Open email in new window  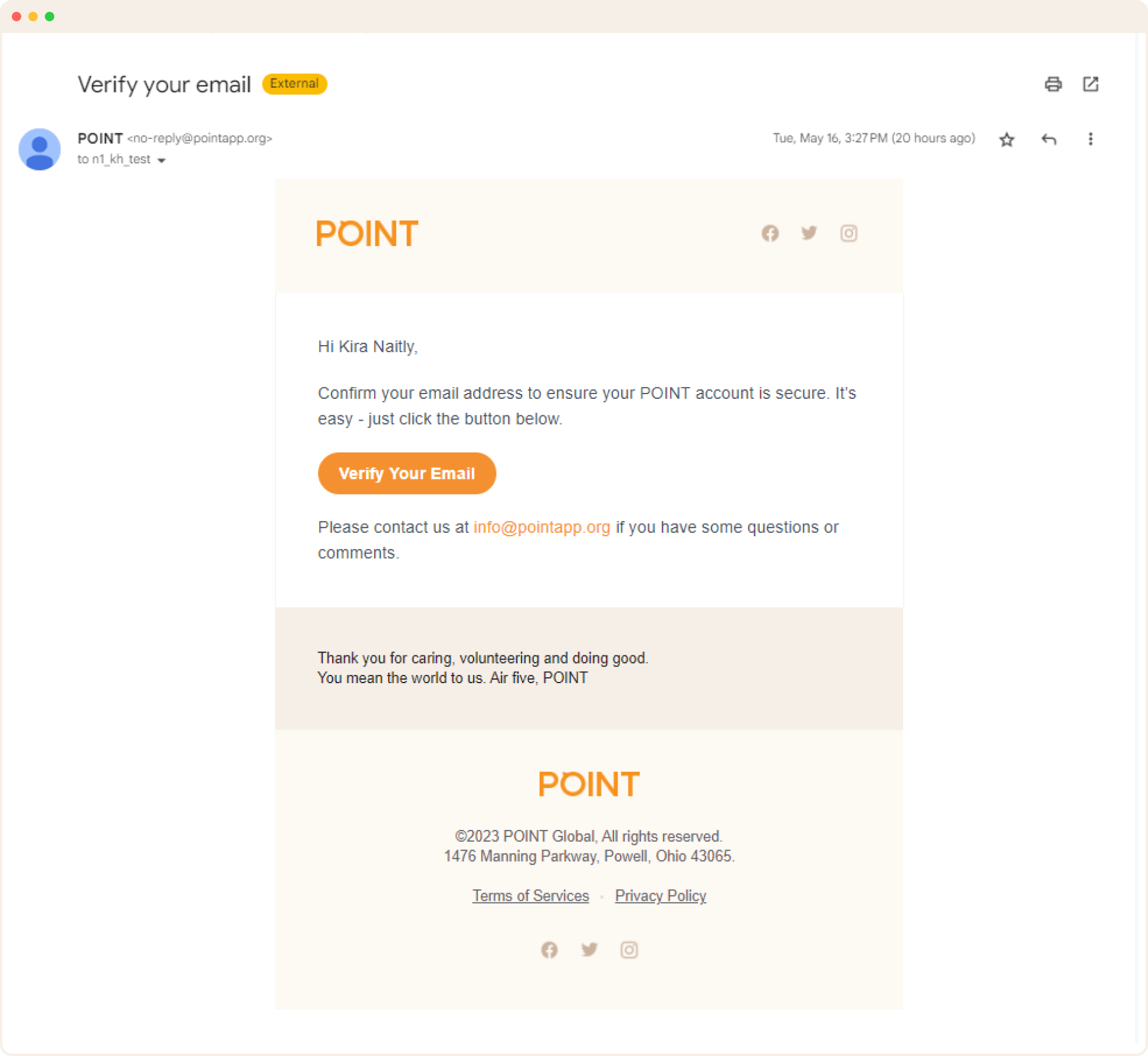pyautogui.click(x=1091, y=84)
